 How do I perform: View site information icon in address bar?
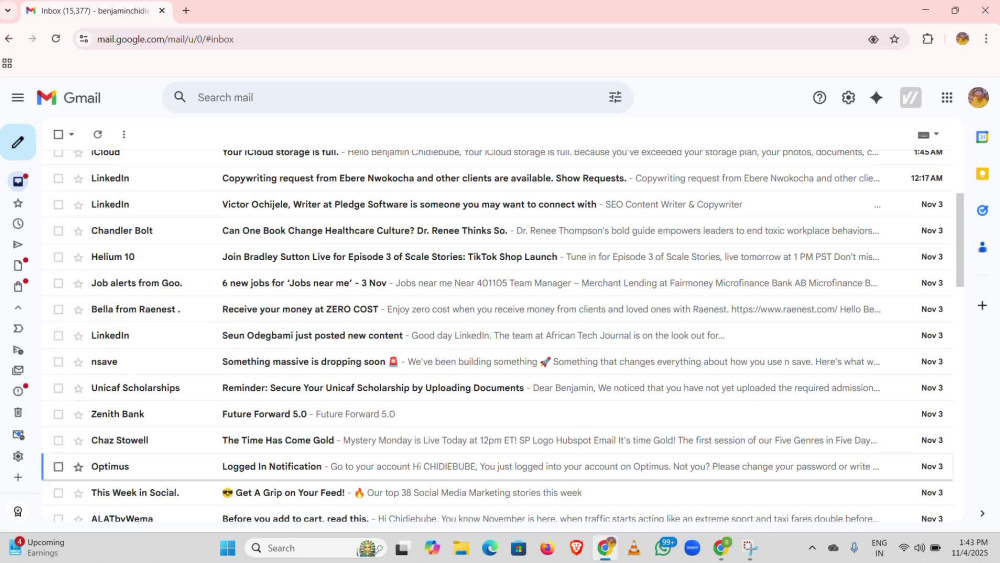[x=84, y=39]
